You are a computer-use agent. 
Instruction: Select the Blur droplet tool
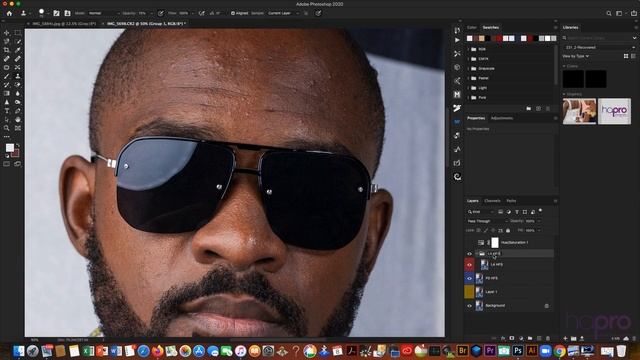click(x=18, y=93)
